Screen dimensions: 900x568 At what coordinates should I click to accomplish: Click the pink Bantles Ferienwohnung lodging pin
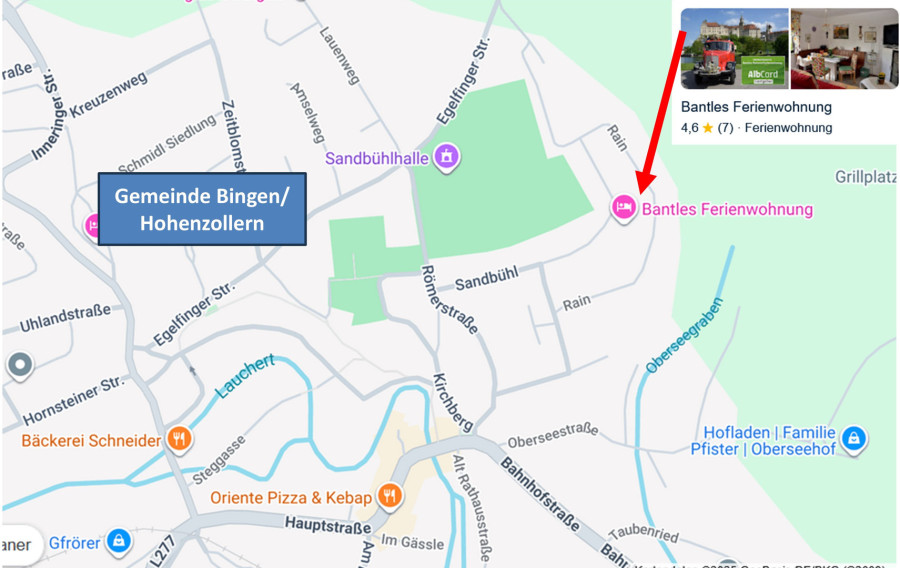pos(624,208)
